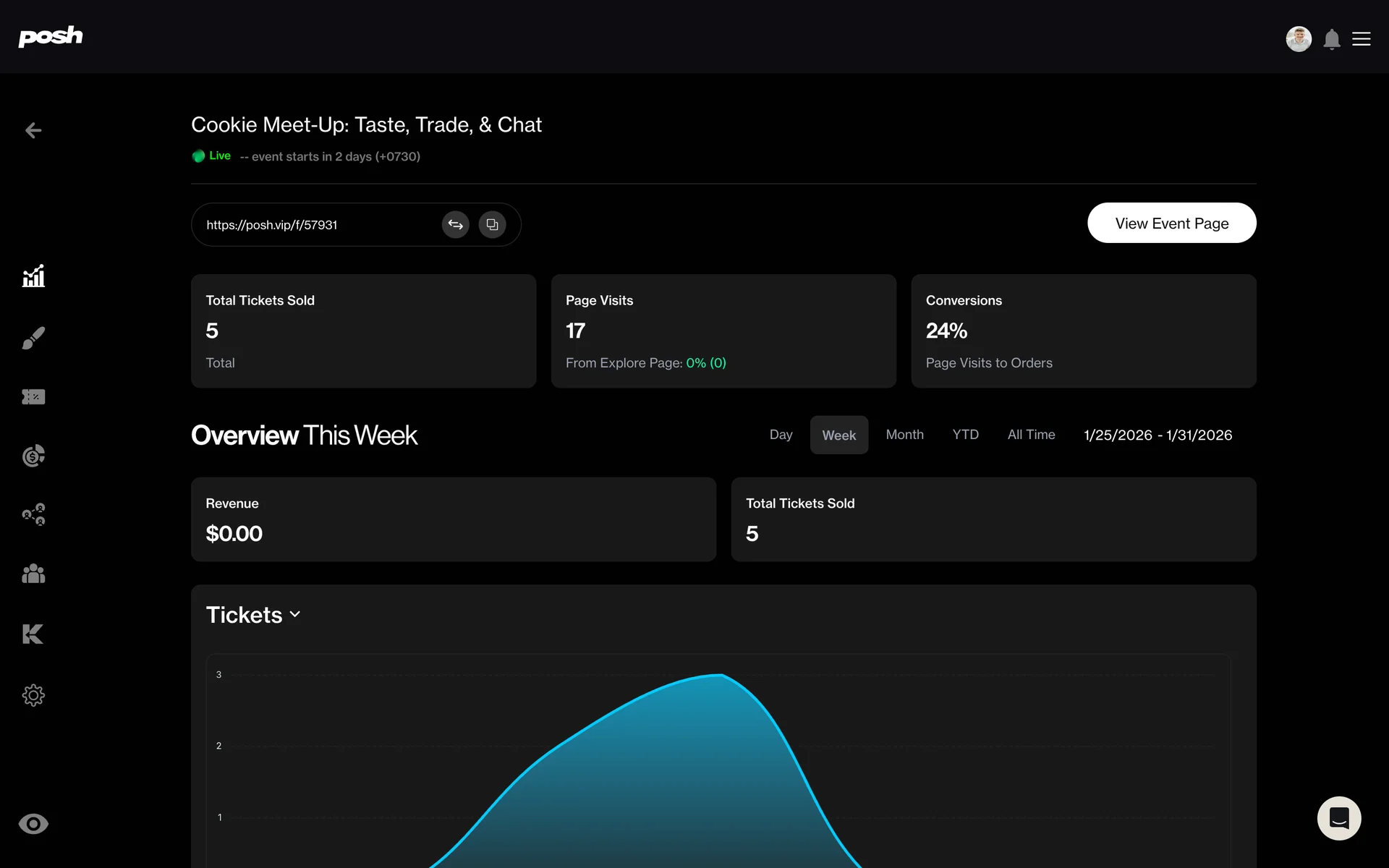Viewport: 1389px width, 868px height.
Task: Open the ticket sidebar icon
Action: [x=33, y=396]
